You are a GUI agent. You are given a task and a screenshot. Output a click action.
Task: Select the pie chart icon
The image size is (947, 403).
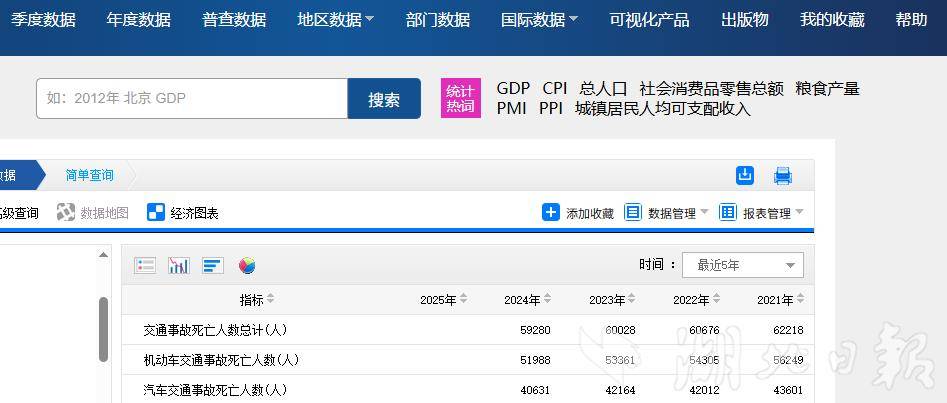[247, 265]
